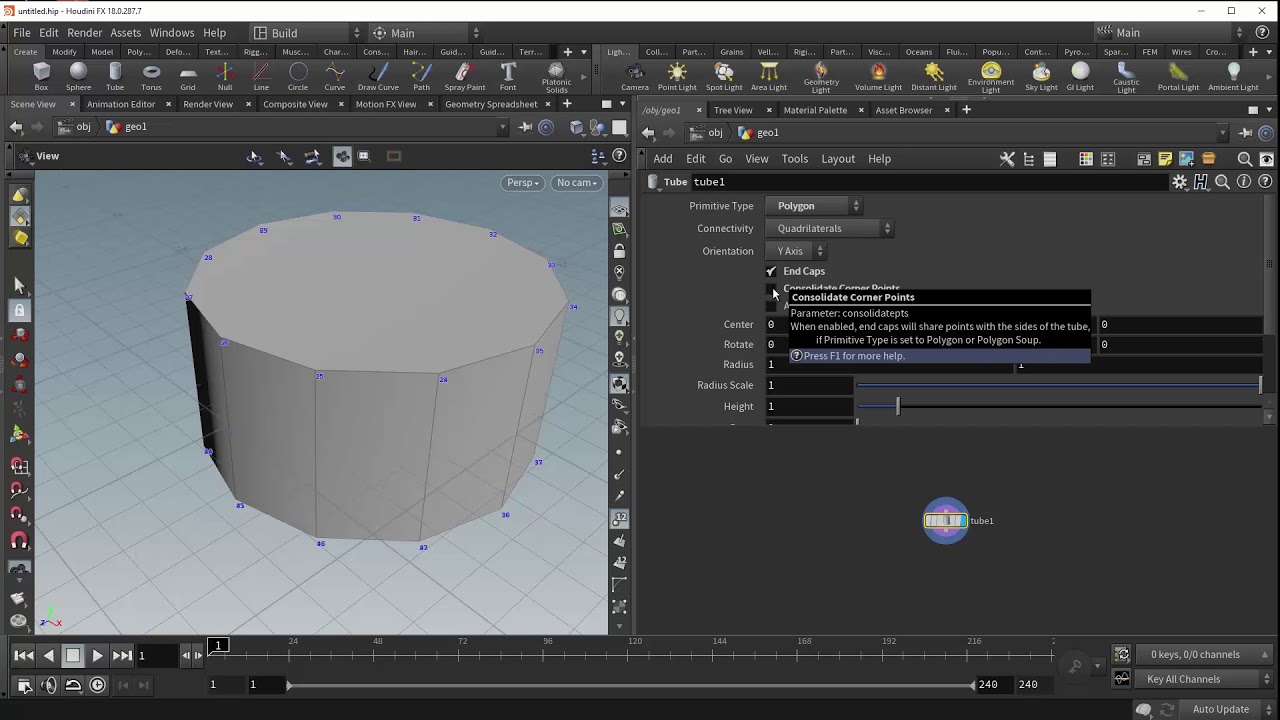Enable Consolidate Corner Points checkbox
The image size is (1280, 720).
tap(771, 289)
